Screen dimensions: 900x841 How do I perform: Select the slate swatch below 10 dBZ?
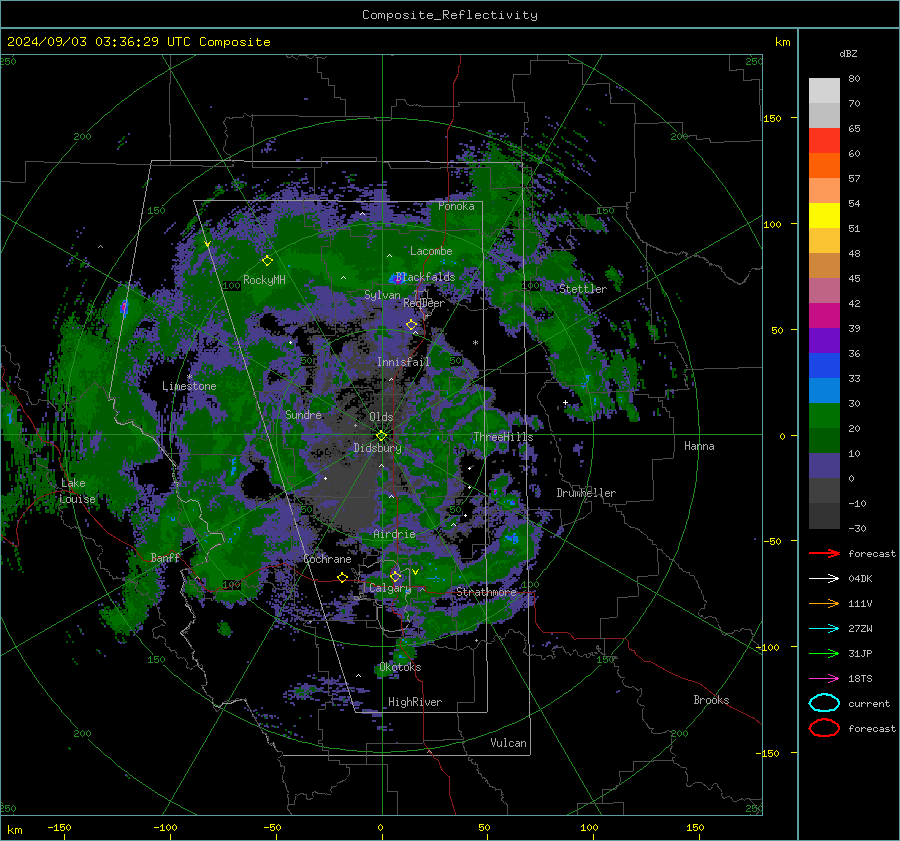[x=824, y=465]
